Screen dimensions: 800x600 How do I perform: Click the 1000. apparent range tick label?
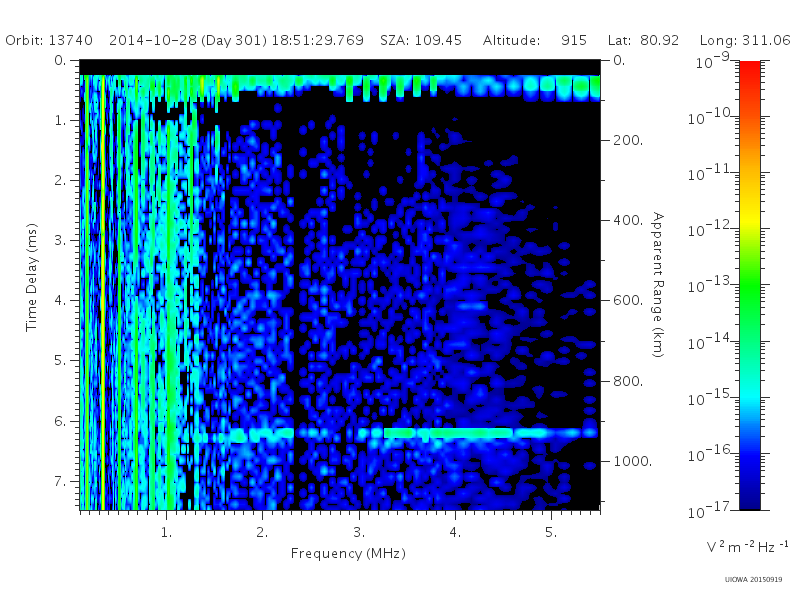(633, 461)
